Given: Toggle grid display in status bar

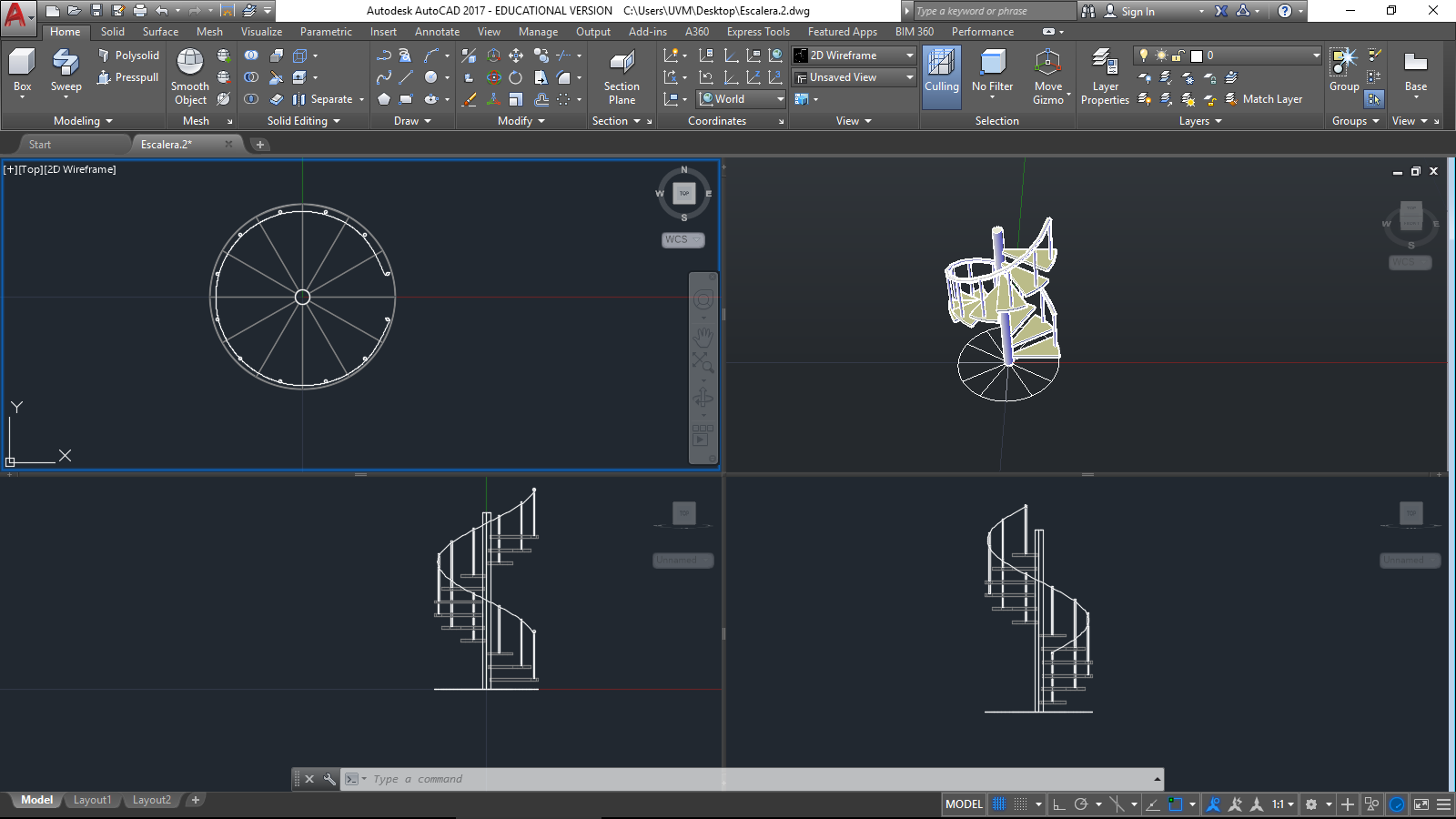Looking at the screenshot, I should (x=999, y=804).
